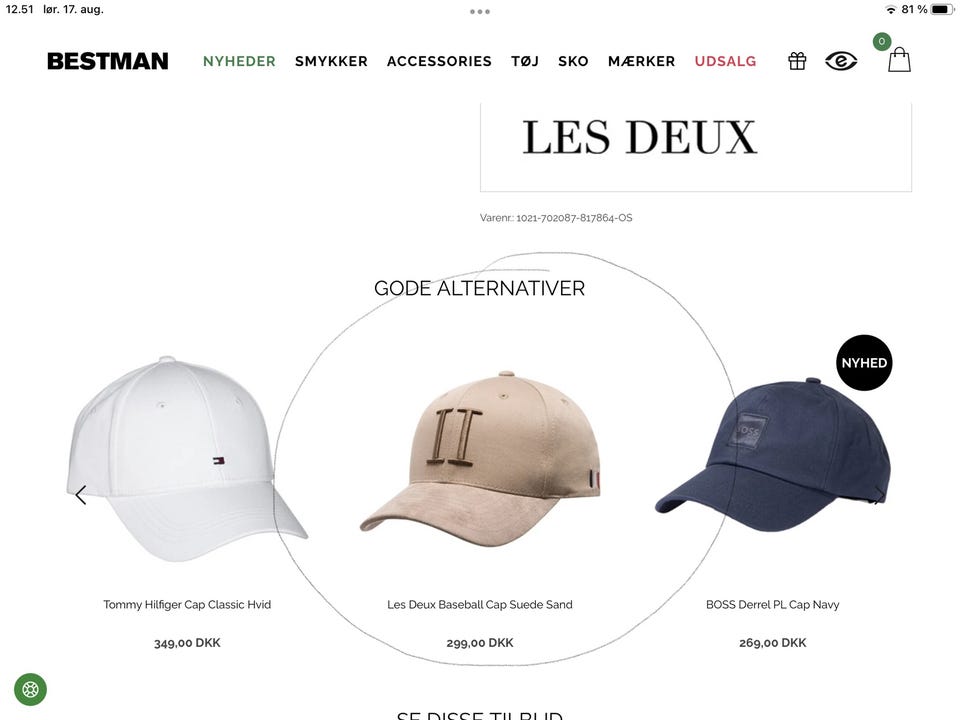
Task: Click the green cookie settings icon
Action: (31, 689)
